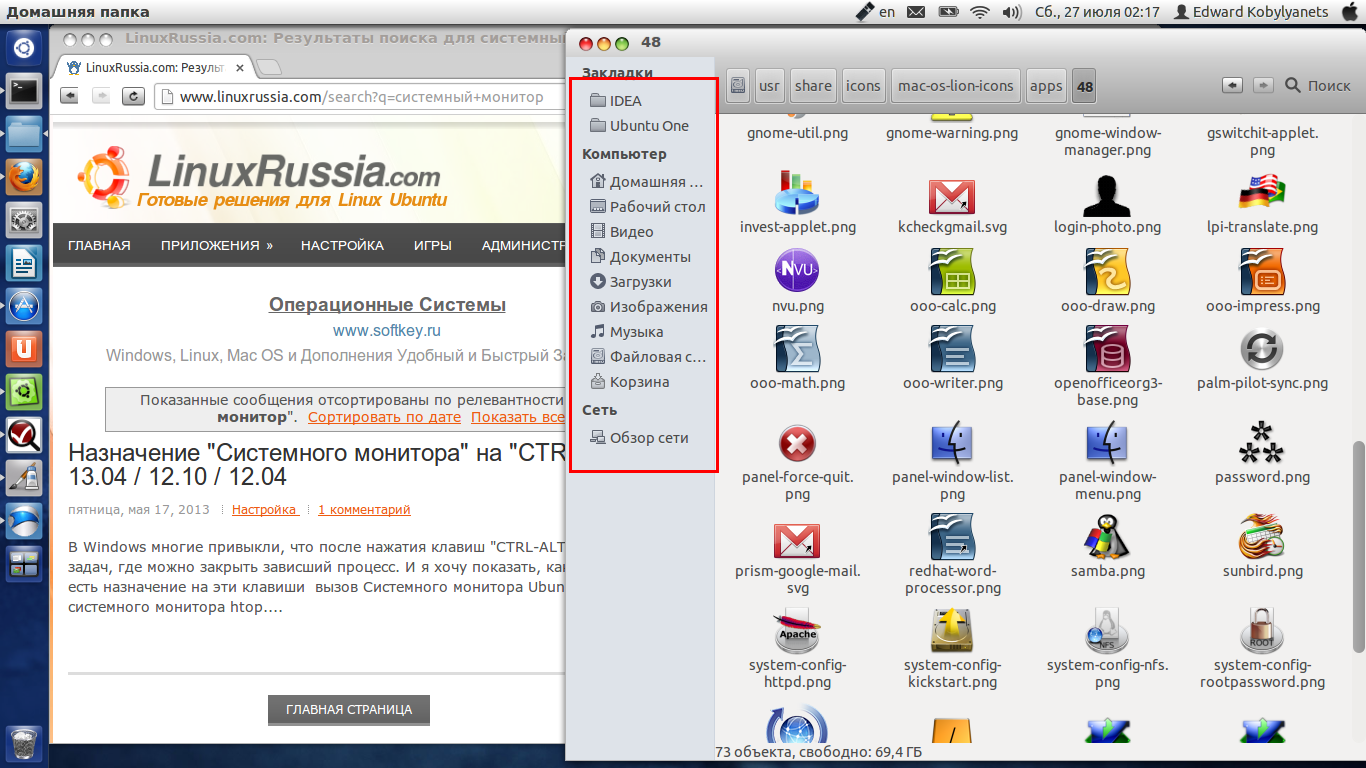Select the ooo-writer.png icon
Screen dimensions: 1366x768
pyautogui.click(x=952, y=348)
